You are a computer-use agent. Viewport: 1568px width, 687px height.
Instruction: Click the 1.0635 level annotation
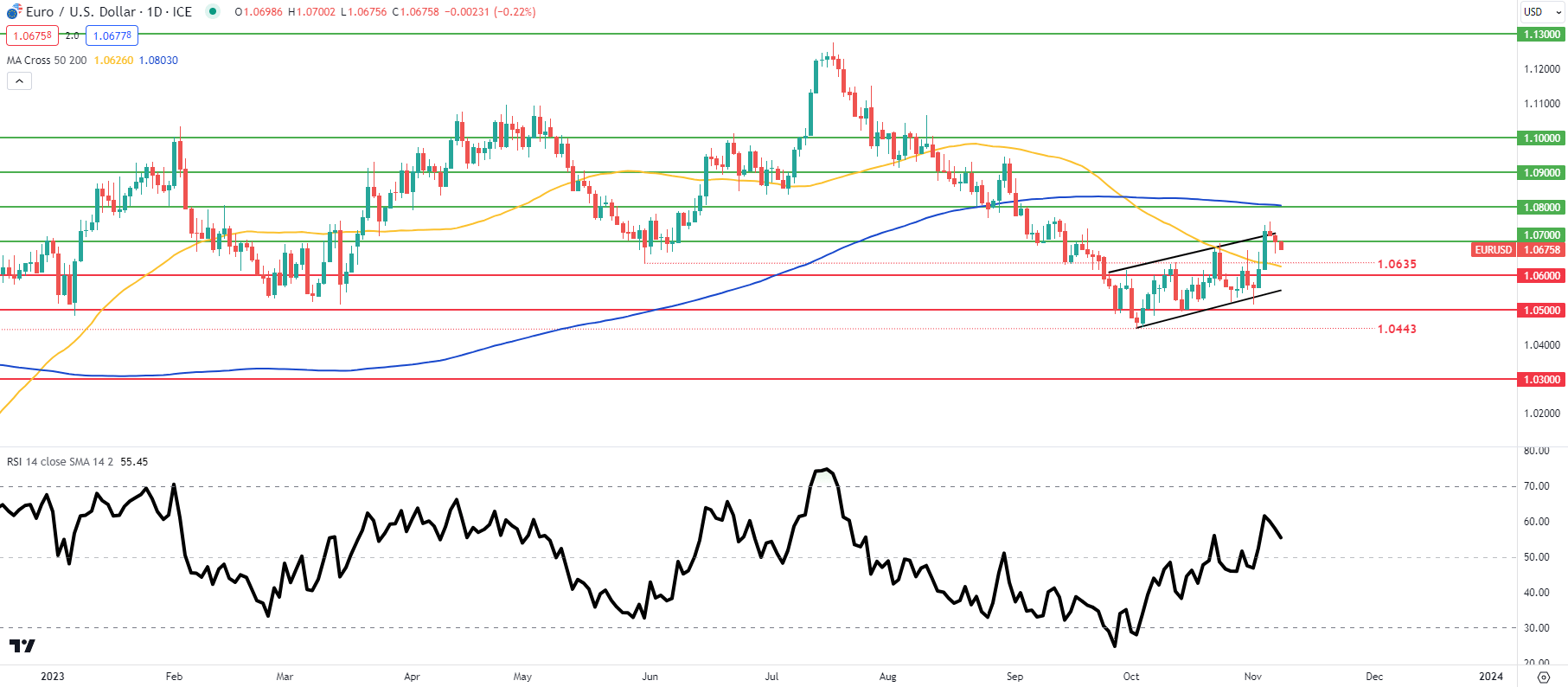(x=1397, y=264)
